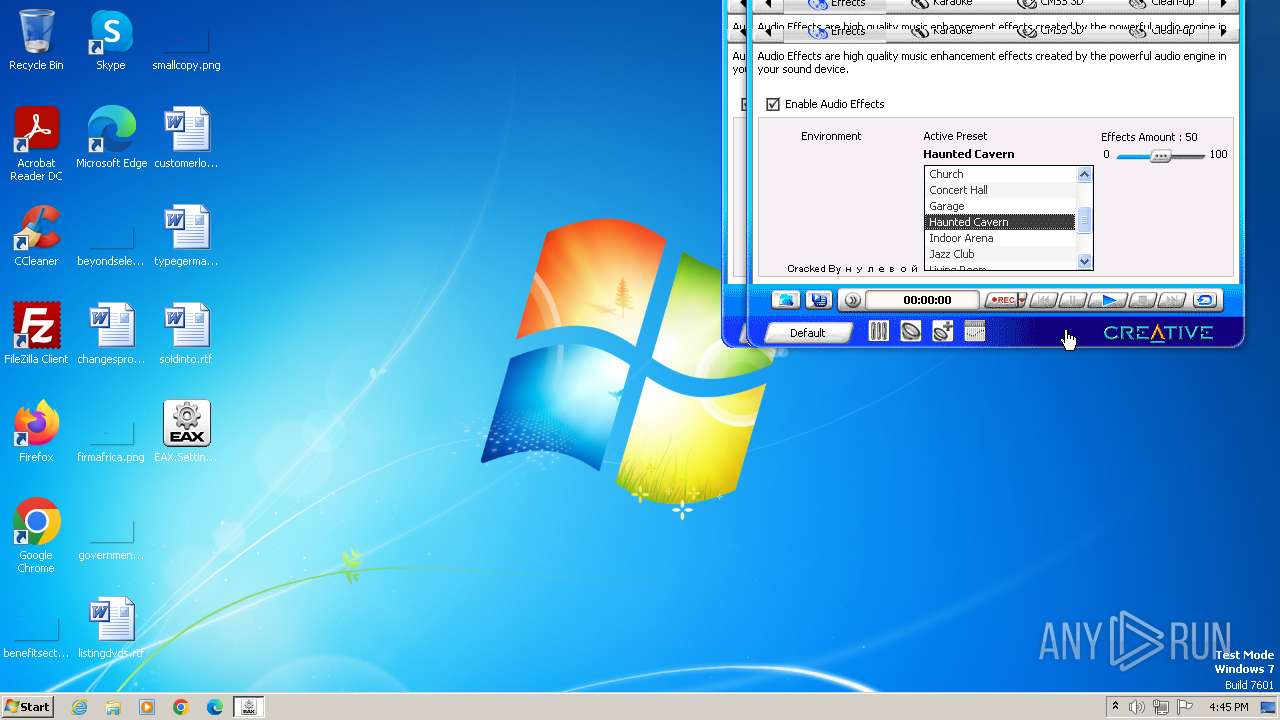Open Internet Explorer from the taskbar
This screenshot has width=1280, height=720.
[x=80, y=707]
